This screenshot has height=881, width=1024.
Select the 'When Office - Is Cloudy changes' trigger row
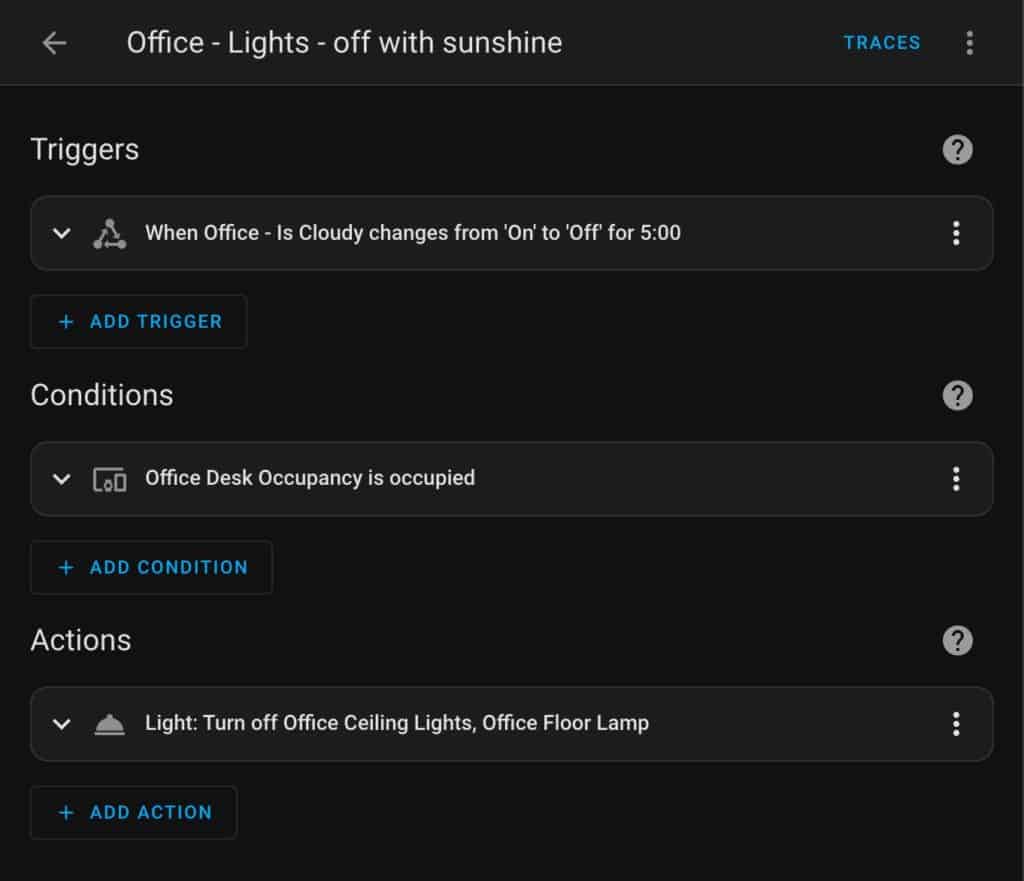511,233
